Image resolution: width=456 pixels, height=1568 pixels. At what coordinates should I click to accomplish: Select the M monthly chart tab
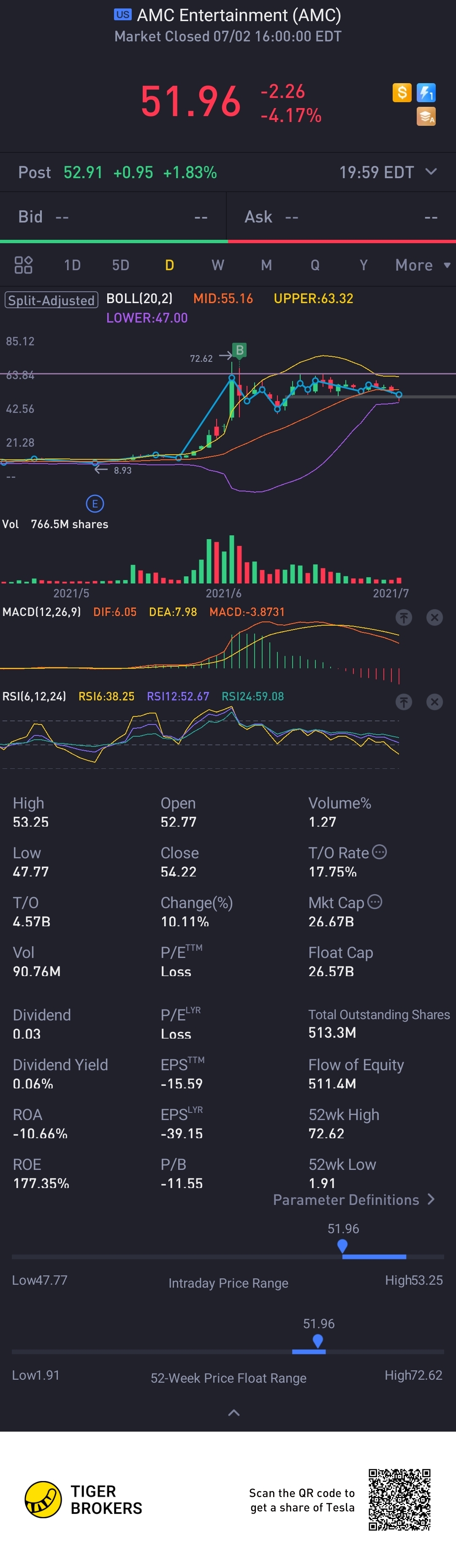click(266, 265)
